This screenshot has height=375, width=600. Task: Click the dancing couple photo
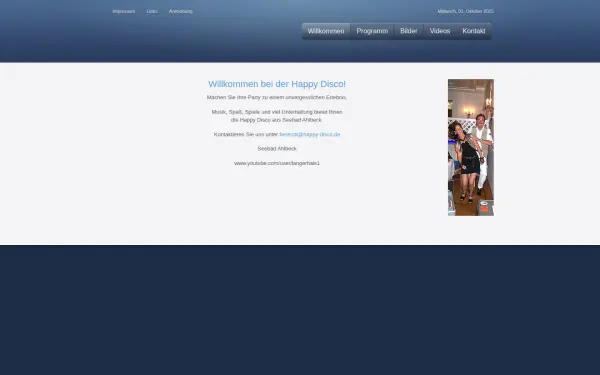[471, 147]
